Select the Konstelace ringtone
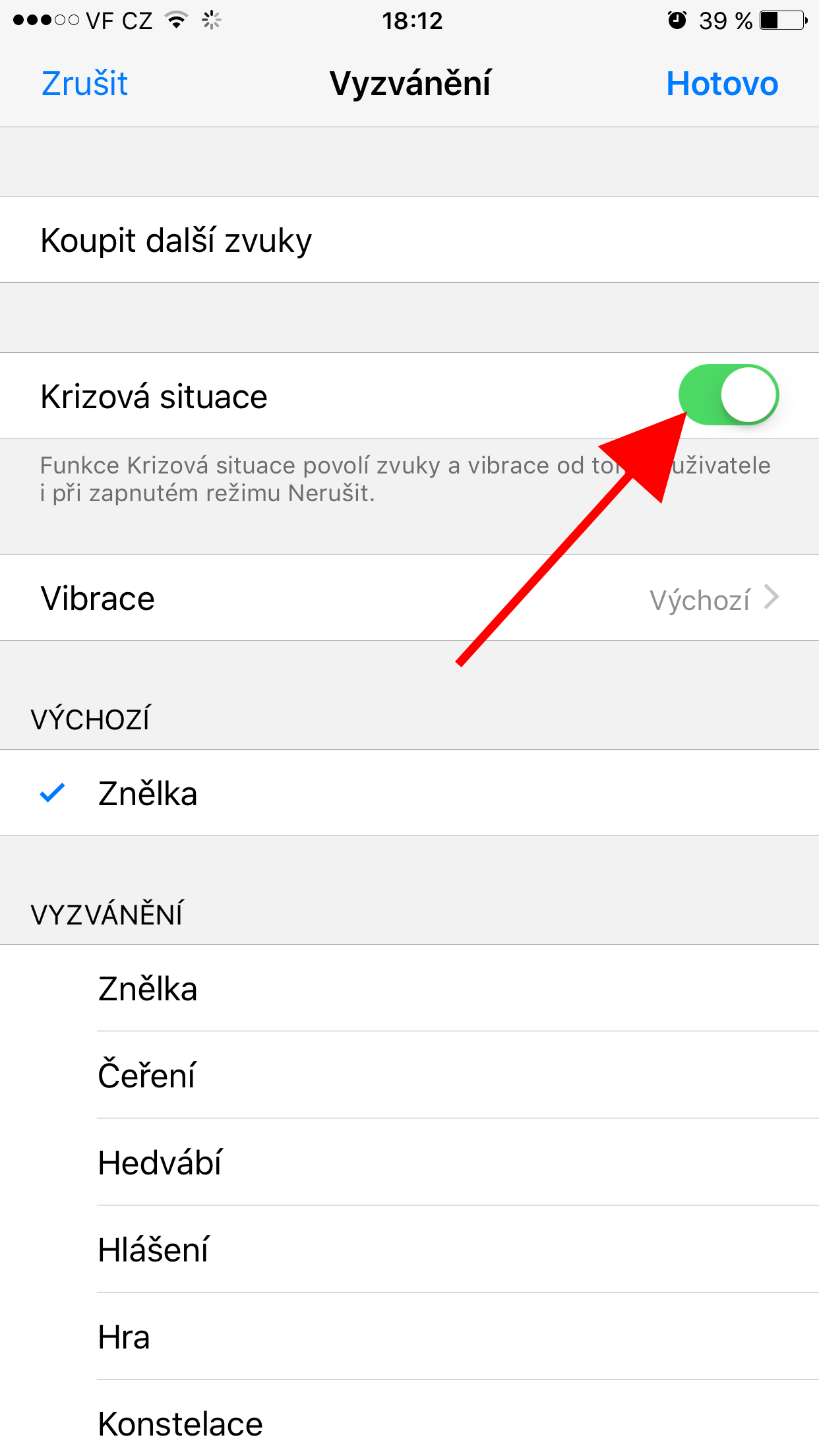The height and width of the screenshot is (1456, 819). pos(180,1423)
